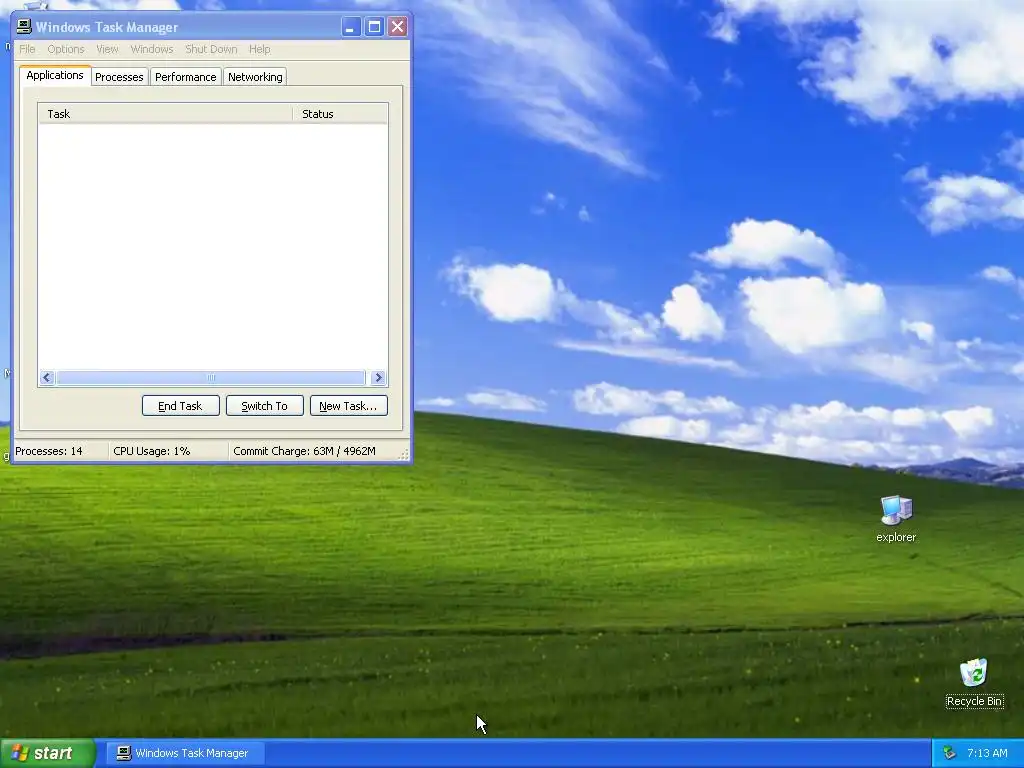Open the Start menu
The image size is (1024, 768).
tap(47, 753)
